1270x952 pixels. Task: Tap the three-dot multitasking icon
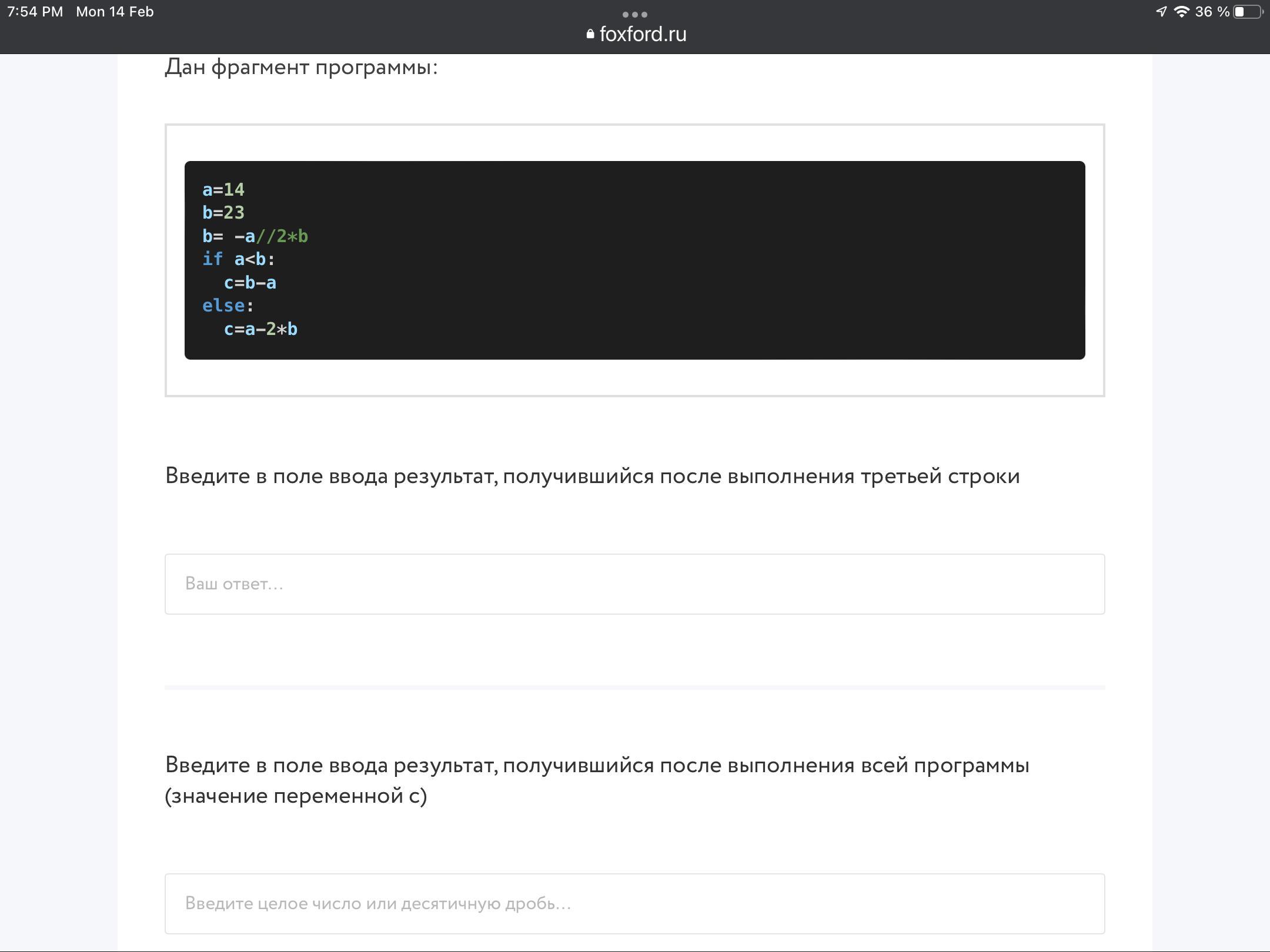pos(634,14)
